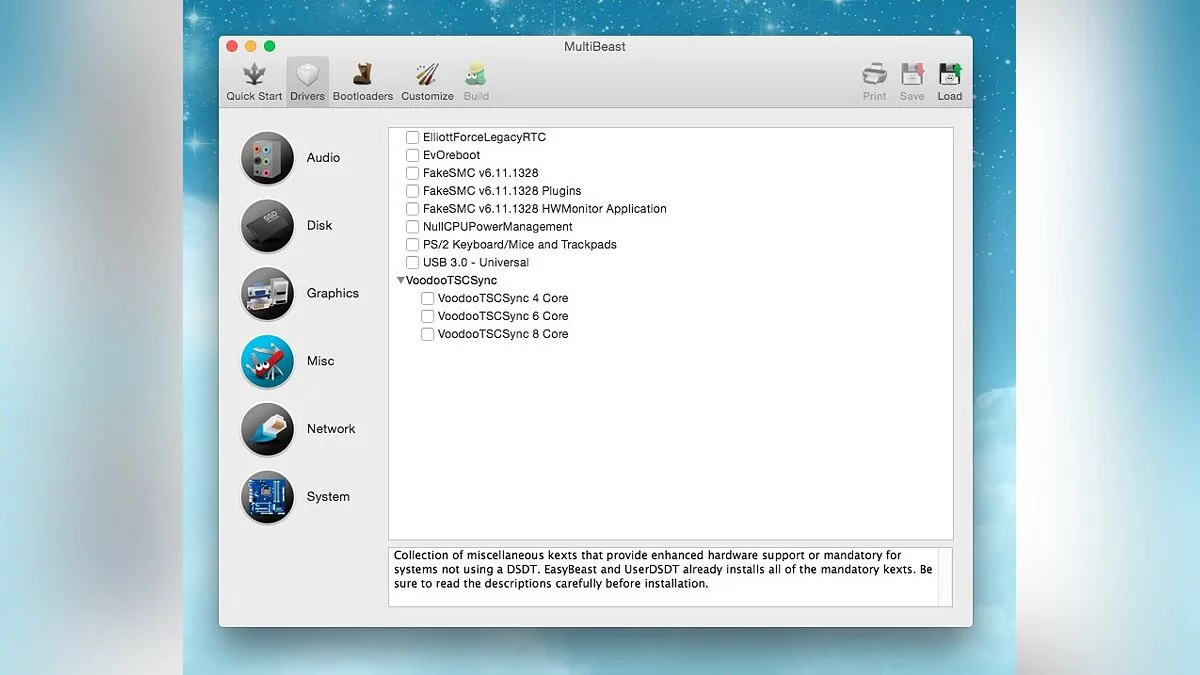1200x675 pixels.
Task: Open the Quick Start toolbar section
Action: (254, 81)
